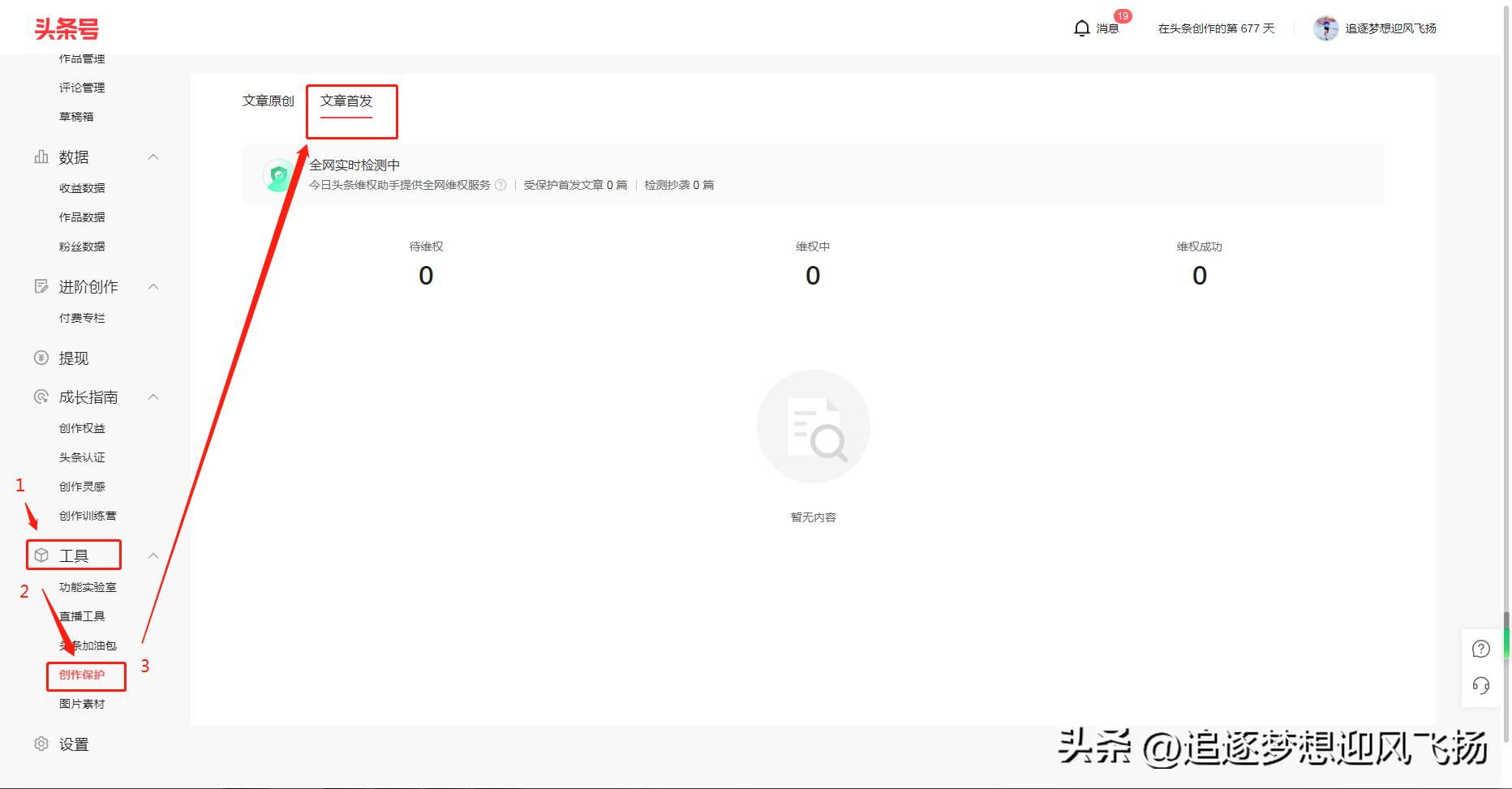
Task: Collapse the 工具 section chevron
Action: [x=153, y=555]
